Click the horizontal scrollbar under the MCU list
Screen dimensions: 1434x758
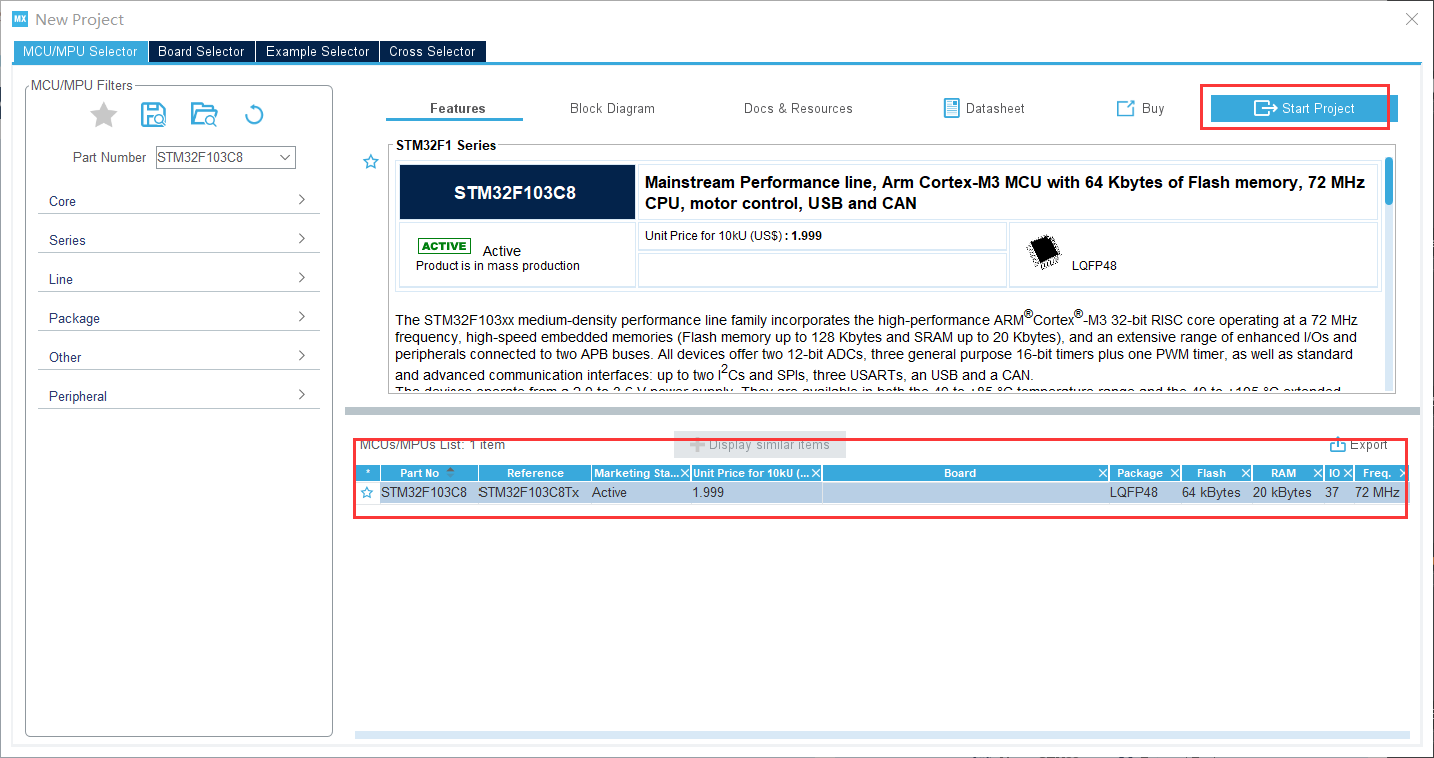tap(882, 736)
